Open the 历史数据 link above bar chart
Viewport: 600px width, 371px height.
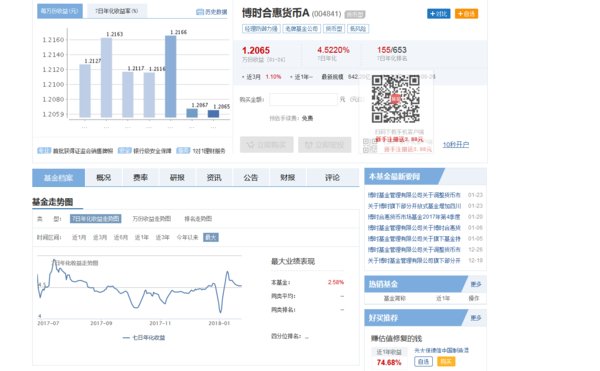212,12
